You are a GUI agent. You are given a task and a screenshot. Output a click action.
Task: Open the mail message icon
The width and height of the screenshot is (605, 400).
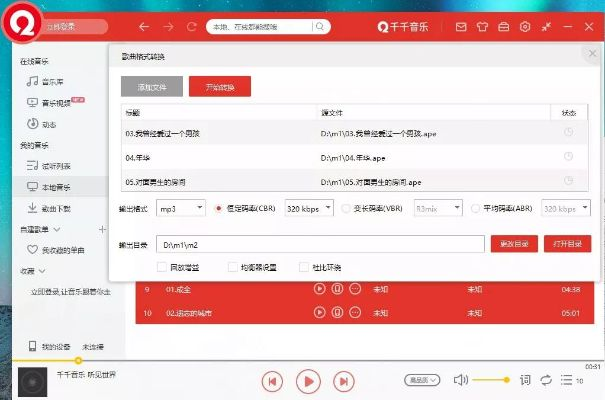(x=460, y=26)
